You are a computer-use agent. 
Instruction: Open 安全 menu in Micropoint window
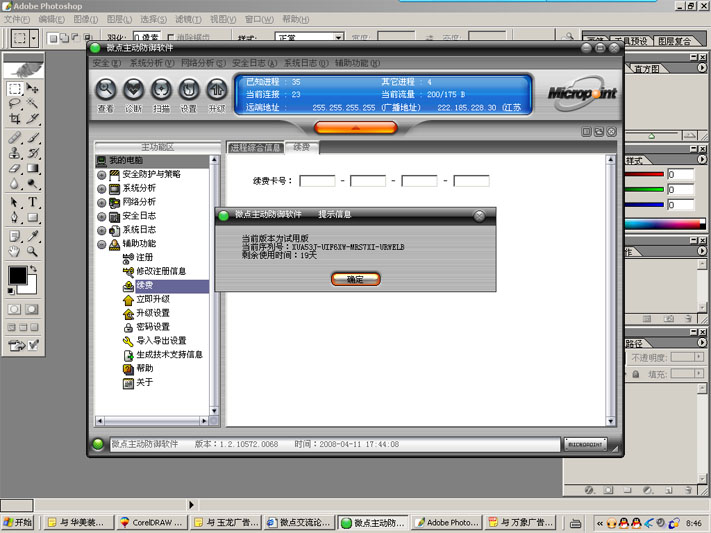tap(107, 63)
